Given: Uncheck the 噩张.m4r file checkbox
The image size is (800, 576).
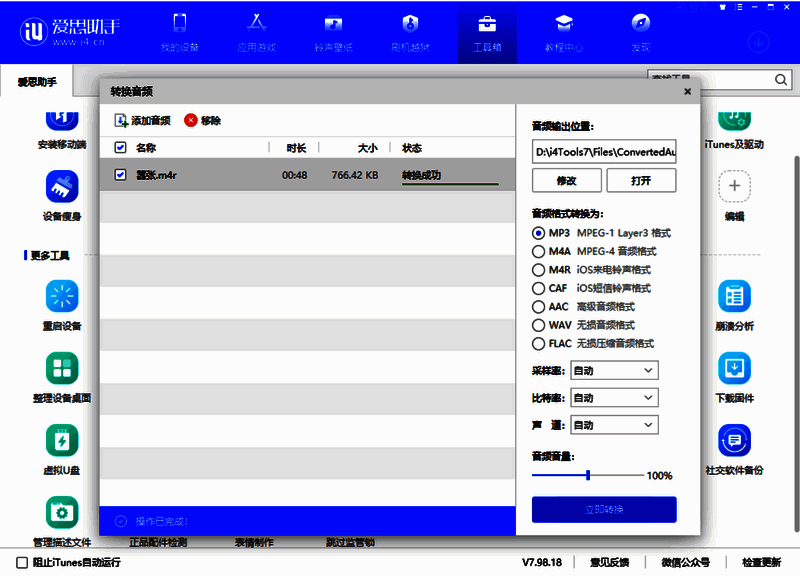Looking at the screenshot, I should tap(121, 175).
